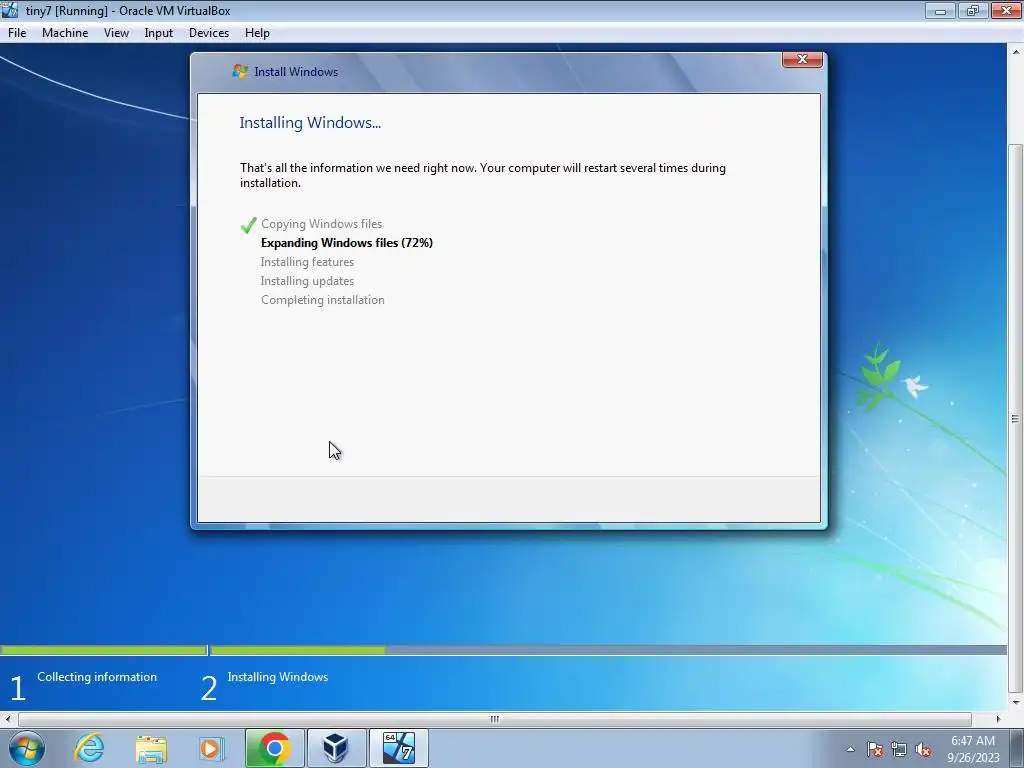
Task: Click the Windows flag icon in the Install Windows title
Action: pyautogui.click(x=240, y=71)
